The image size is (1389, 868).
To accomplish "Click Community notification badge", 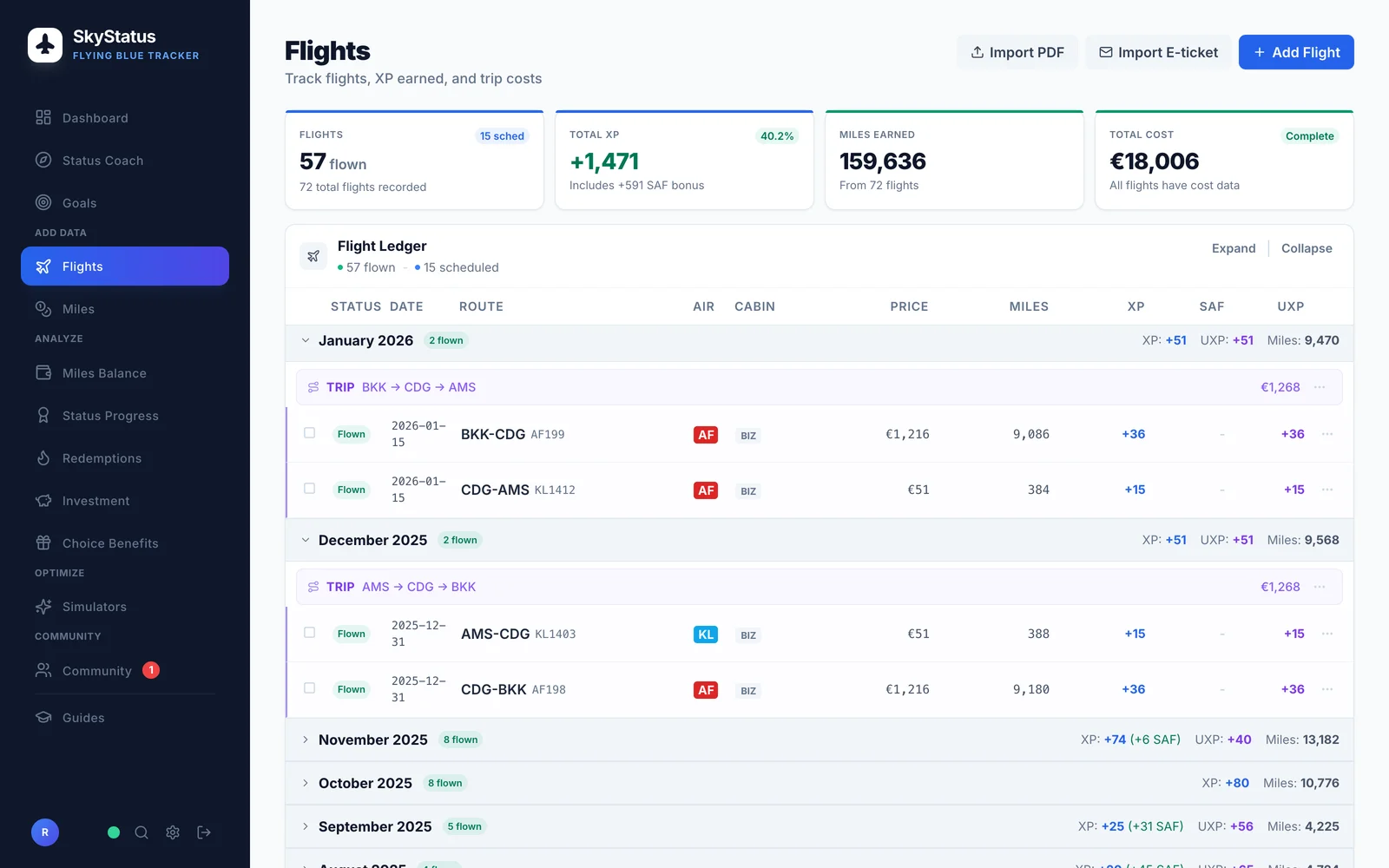I will (151, 670).
